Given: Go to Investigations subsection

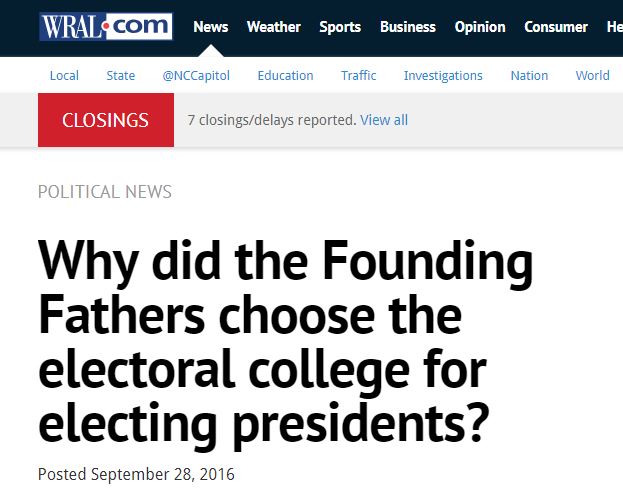Looking at the screenshot, I should (x=443, y=75).
